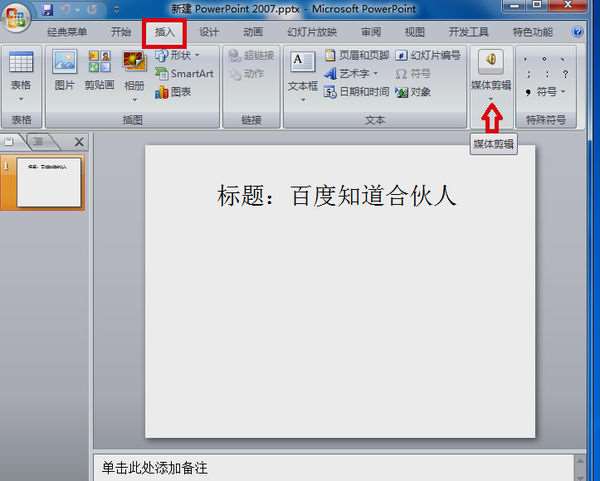Insert a SmartArt graphic
Viewport: 600px width, 481px height.
tap(184, 73)
